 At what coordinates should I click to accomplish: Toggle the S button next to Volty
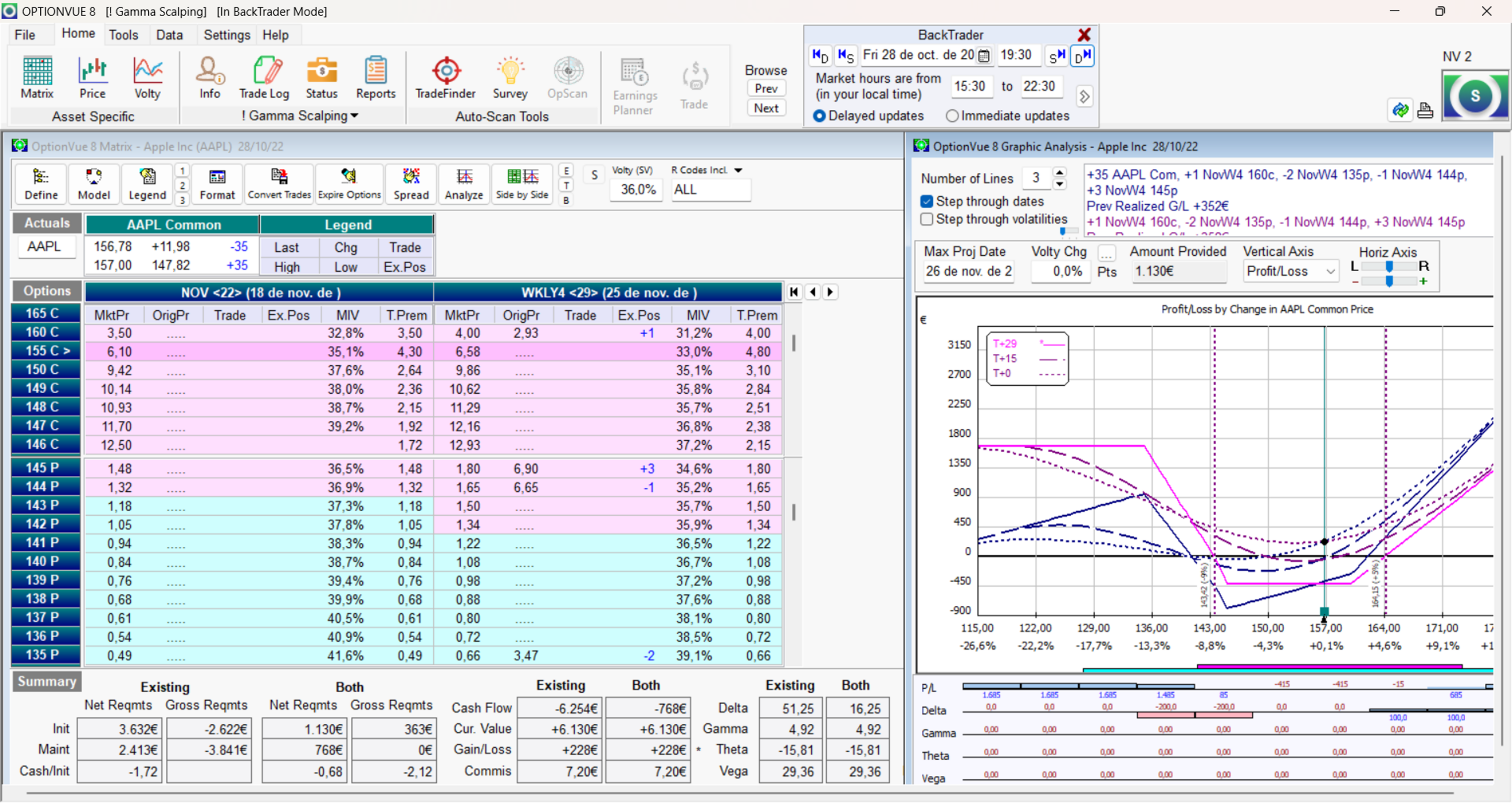pyautogui.click(x=594, y=175)
